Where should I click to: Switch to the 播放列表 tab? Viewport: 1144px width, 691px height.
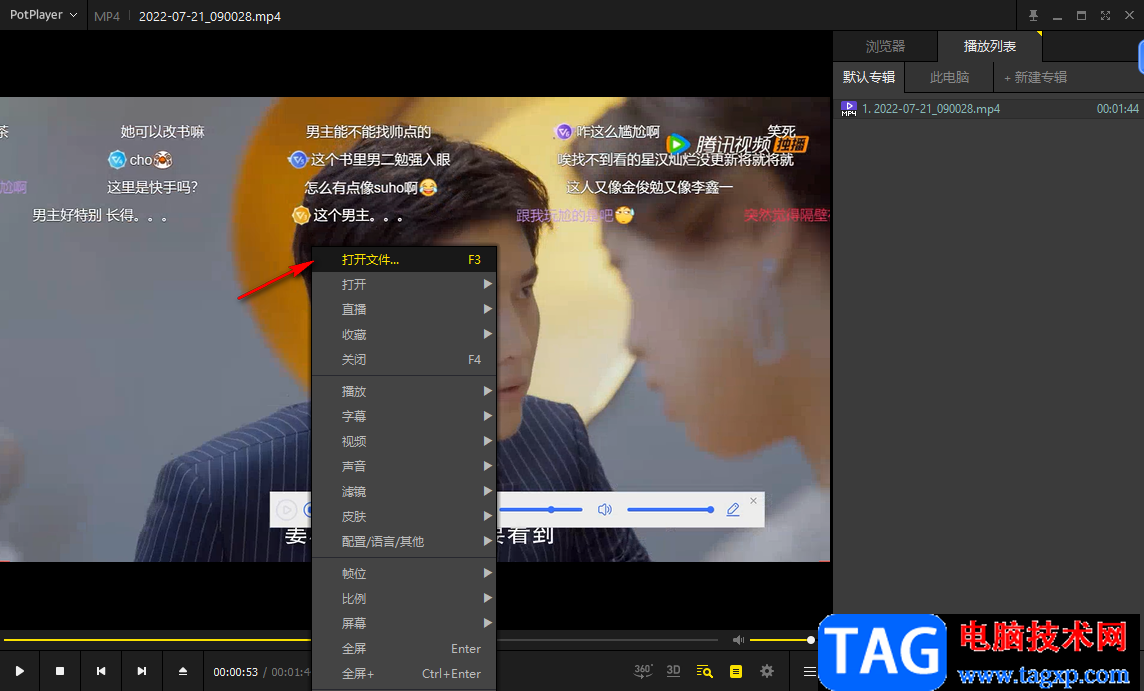(990, 47)
